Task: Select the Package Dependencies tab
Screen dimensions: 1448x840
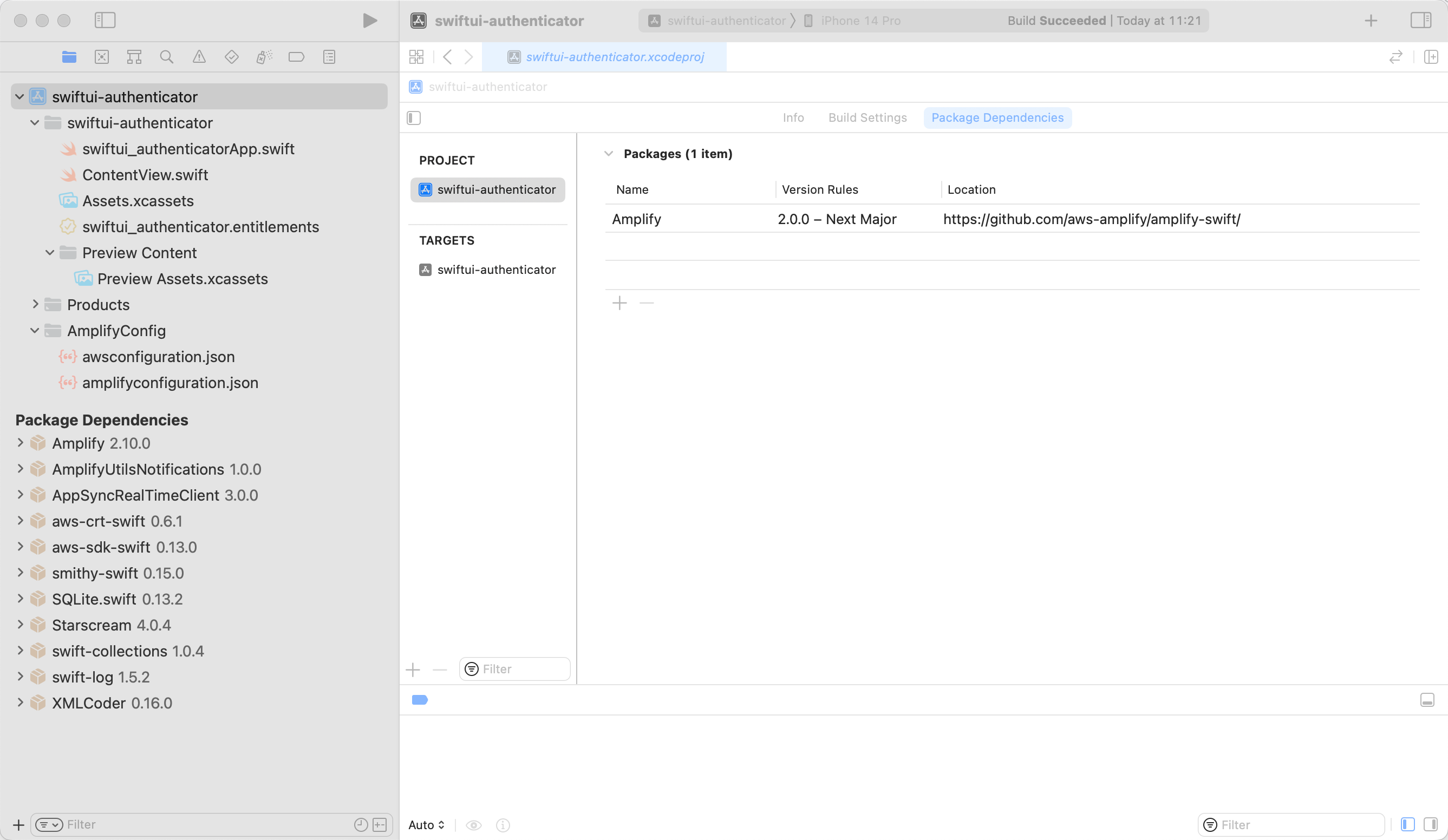Action: point(997,117)
